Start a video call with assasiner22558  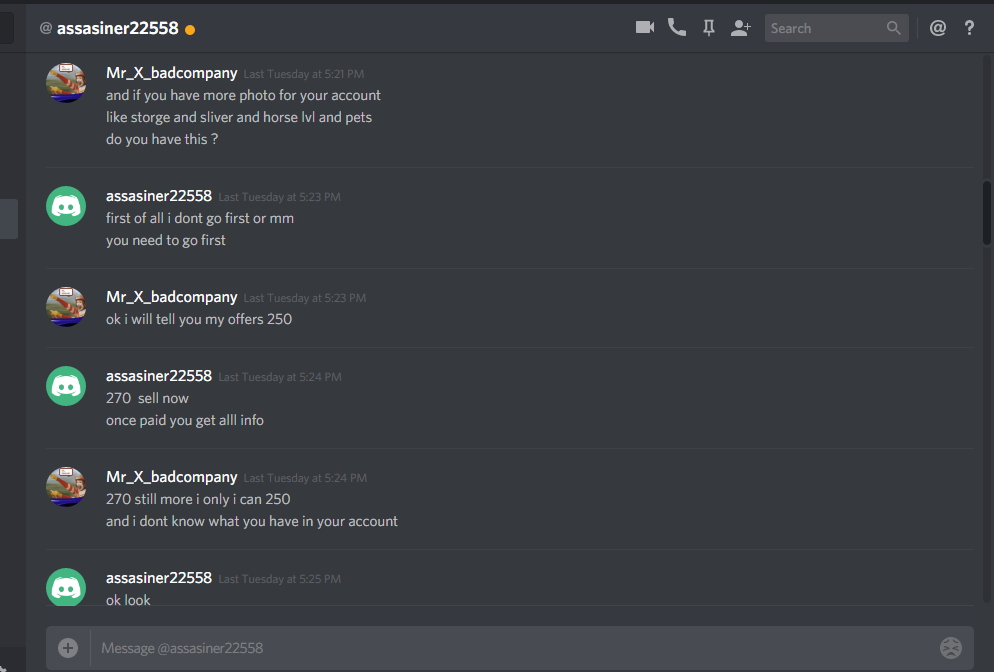click(645, 27)
